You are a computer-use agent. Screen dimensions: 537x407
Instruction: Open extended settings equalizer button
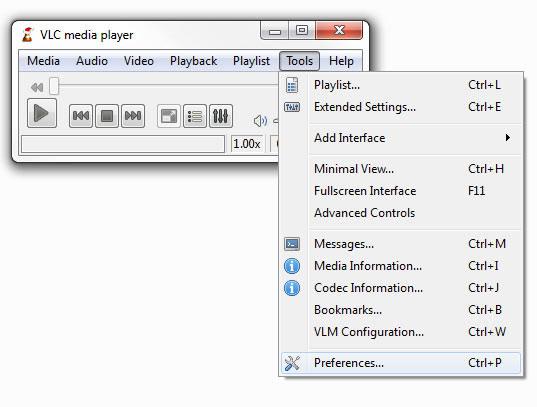pyautogui.click(x=221, y=116)
